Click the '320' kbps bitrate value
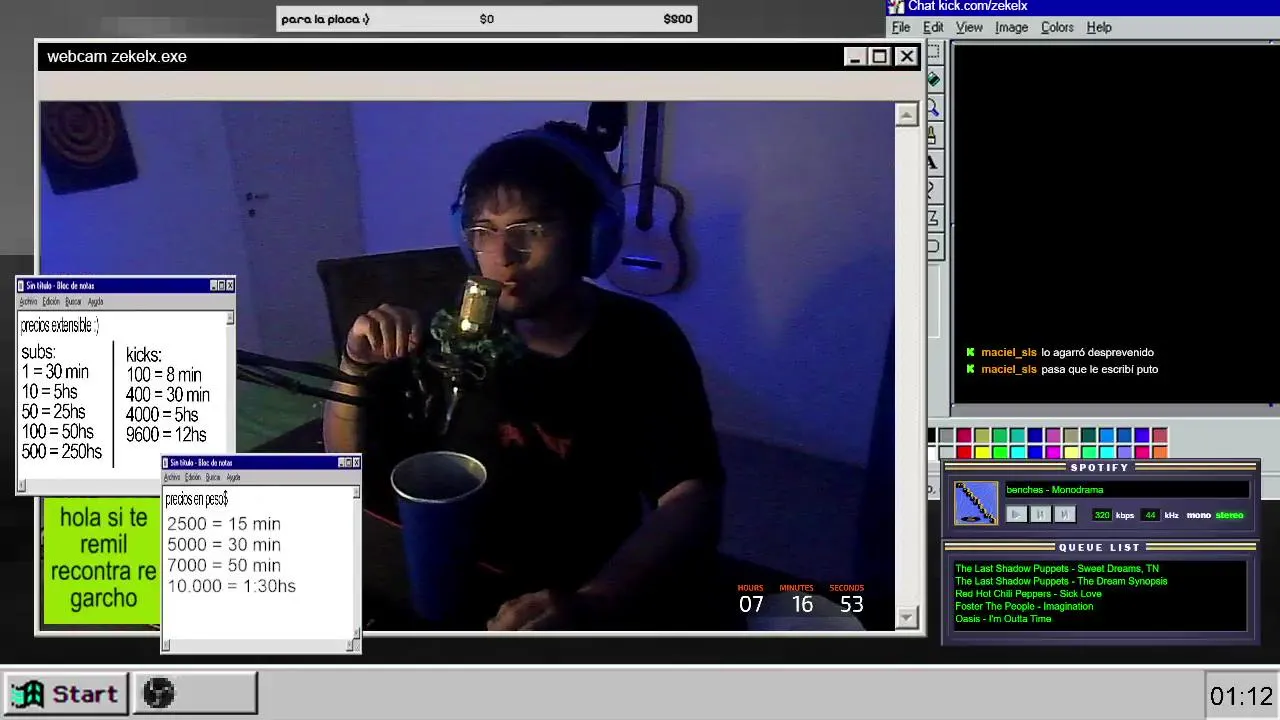The image size is (1280, 720). 1102,515
